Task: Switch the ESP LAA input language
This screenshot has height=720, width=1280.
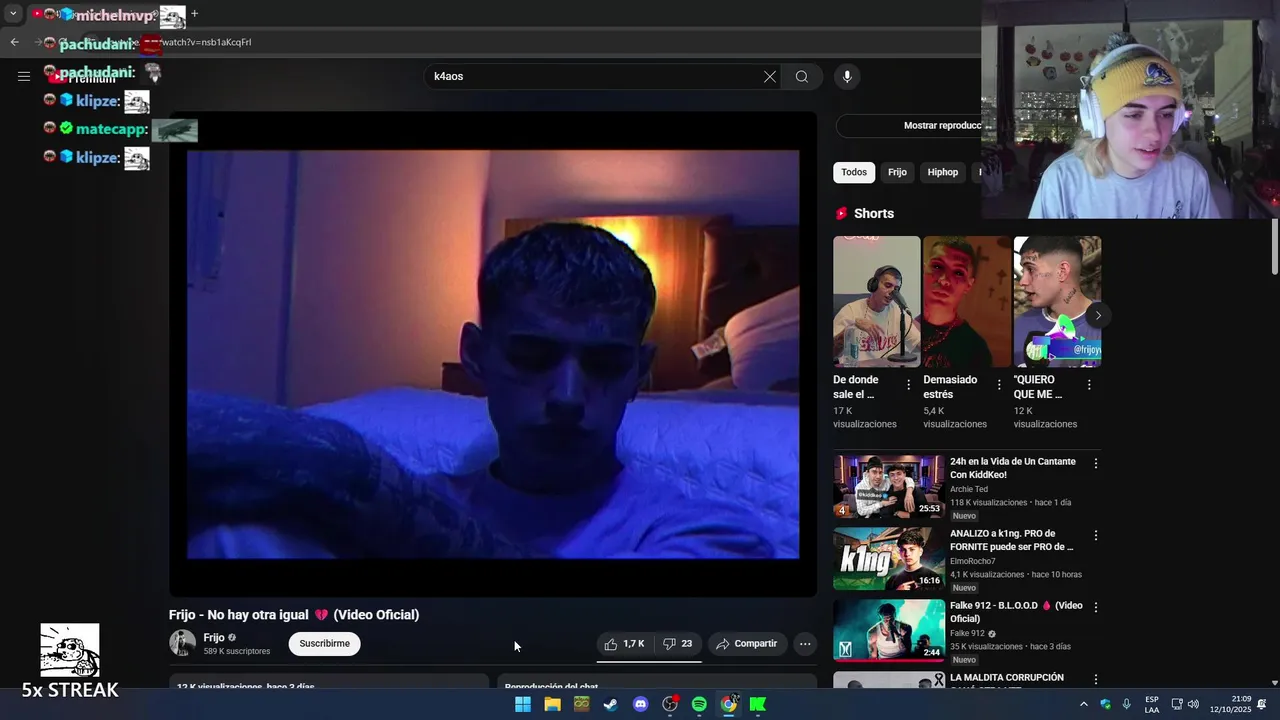Action: (1152, 704)
